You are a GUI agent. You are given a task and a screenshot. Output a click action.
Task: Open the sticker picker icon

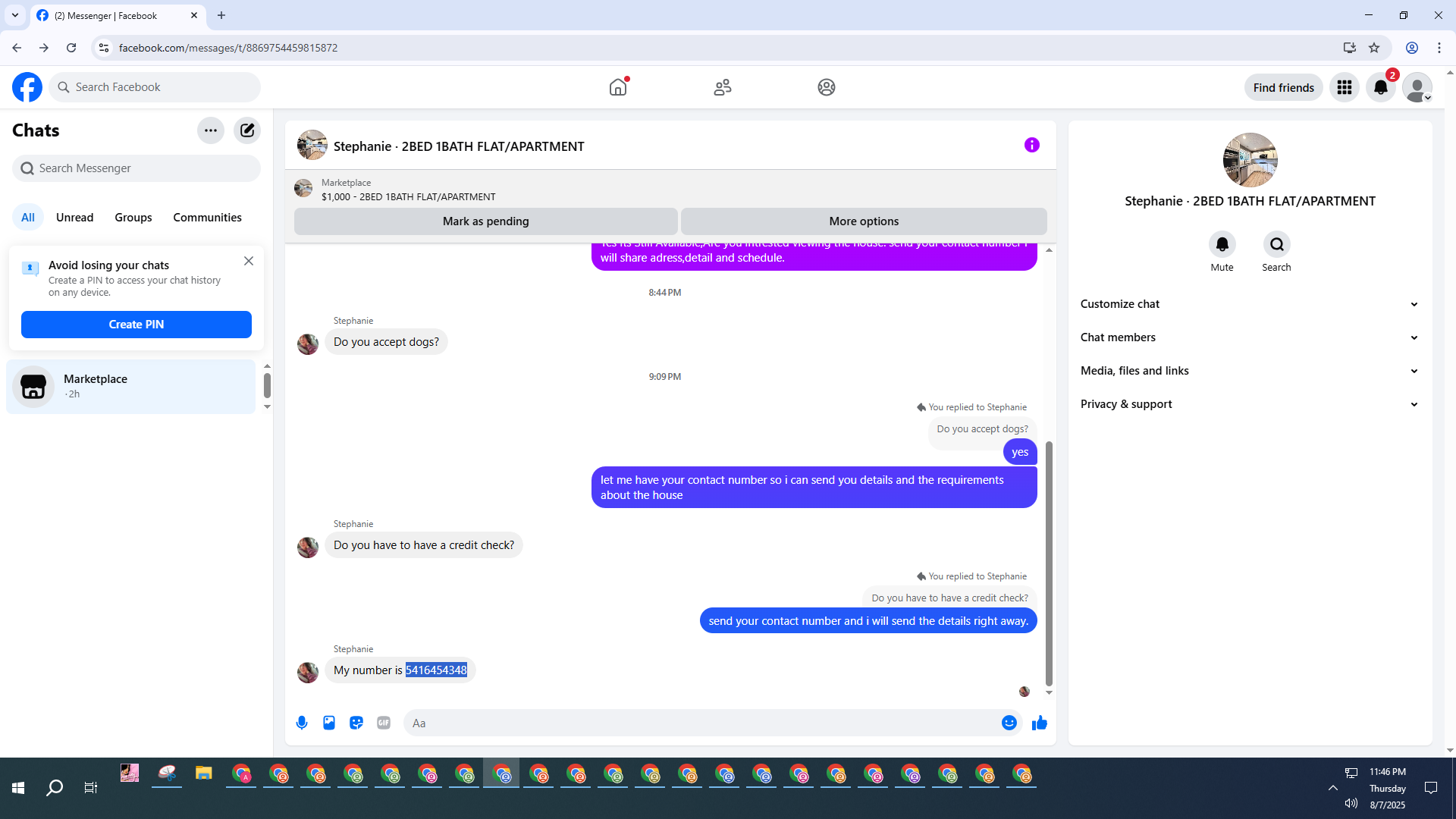tap(356, 723)
